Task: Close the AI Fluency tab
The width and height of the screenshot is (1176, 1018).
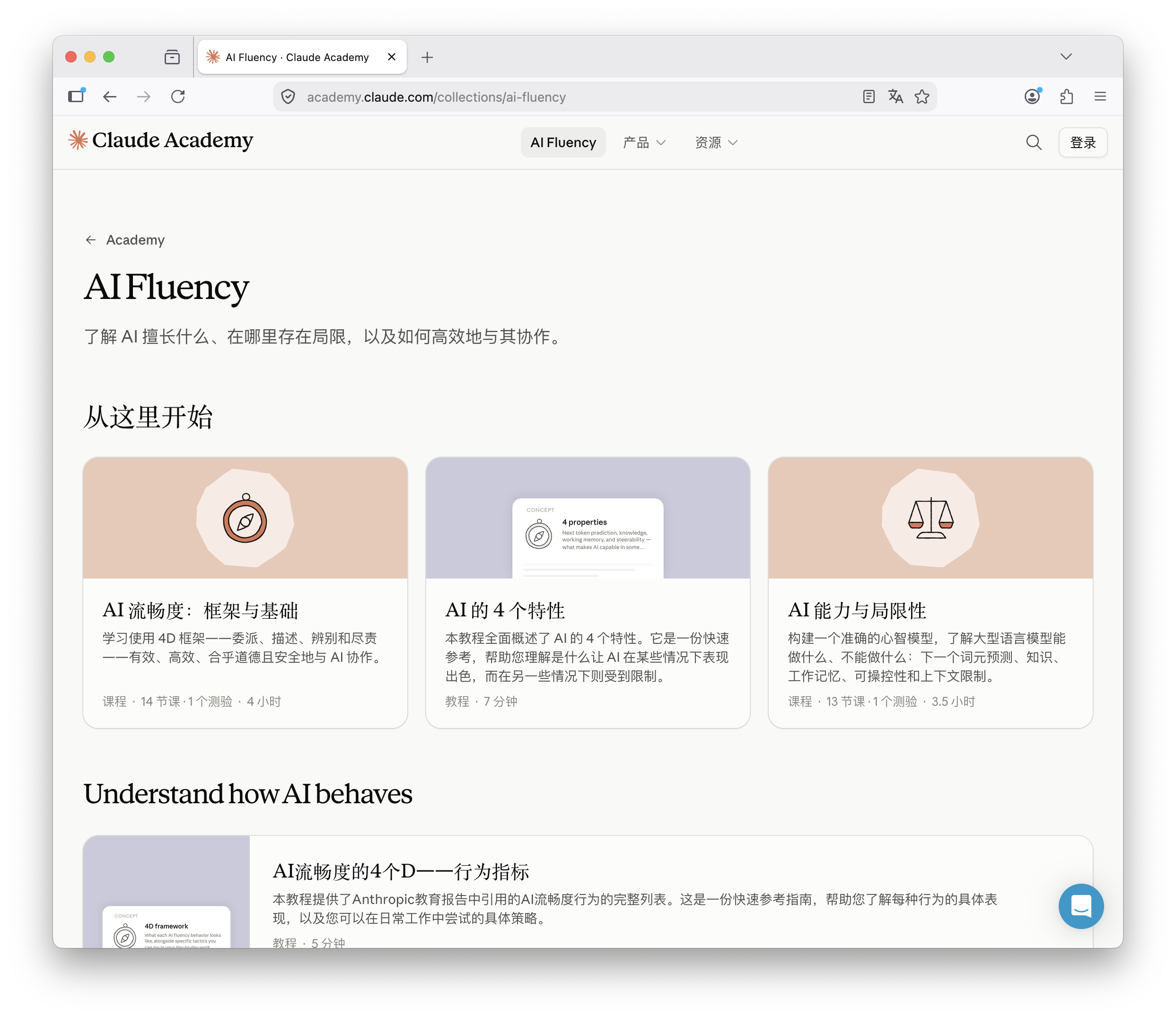Action: click(391, 57)
